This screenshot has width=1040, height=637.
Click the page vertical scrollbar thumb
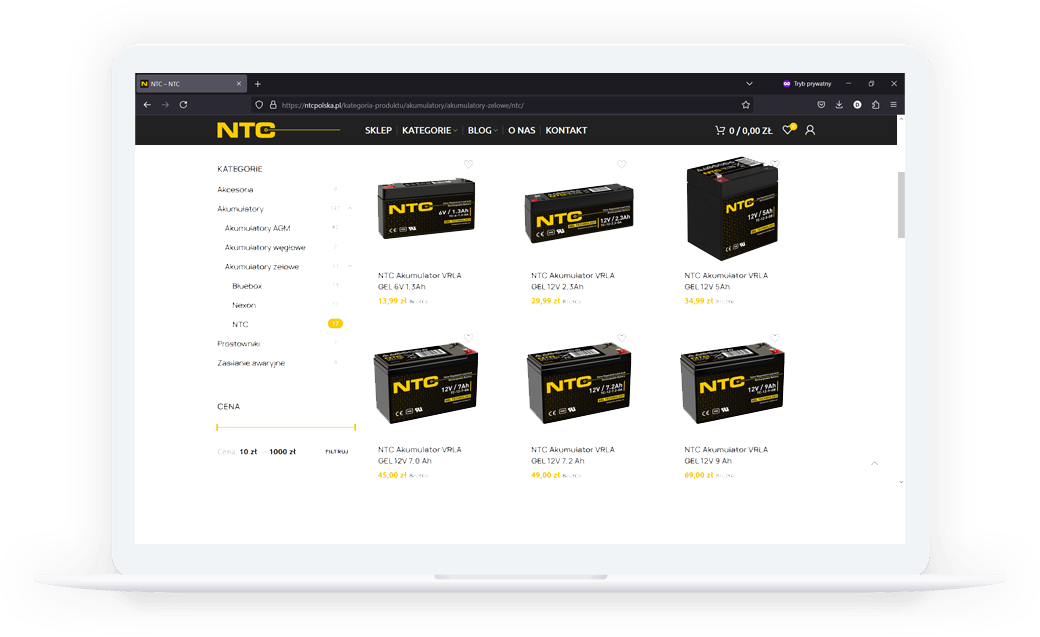coord(901,204)
